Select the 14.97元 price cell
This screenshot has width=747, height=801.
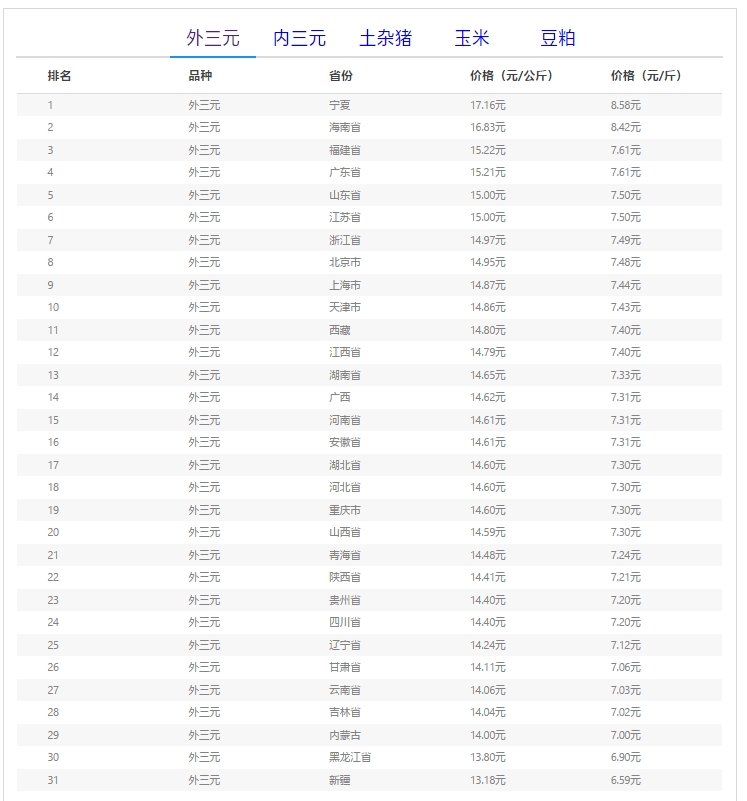(488, 240)
